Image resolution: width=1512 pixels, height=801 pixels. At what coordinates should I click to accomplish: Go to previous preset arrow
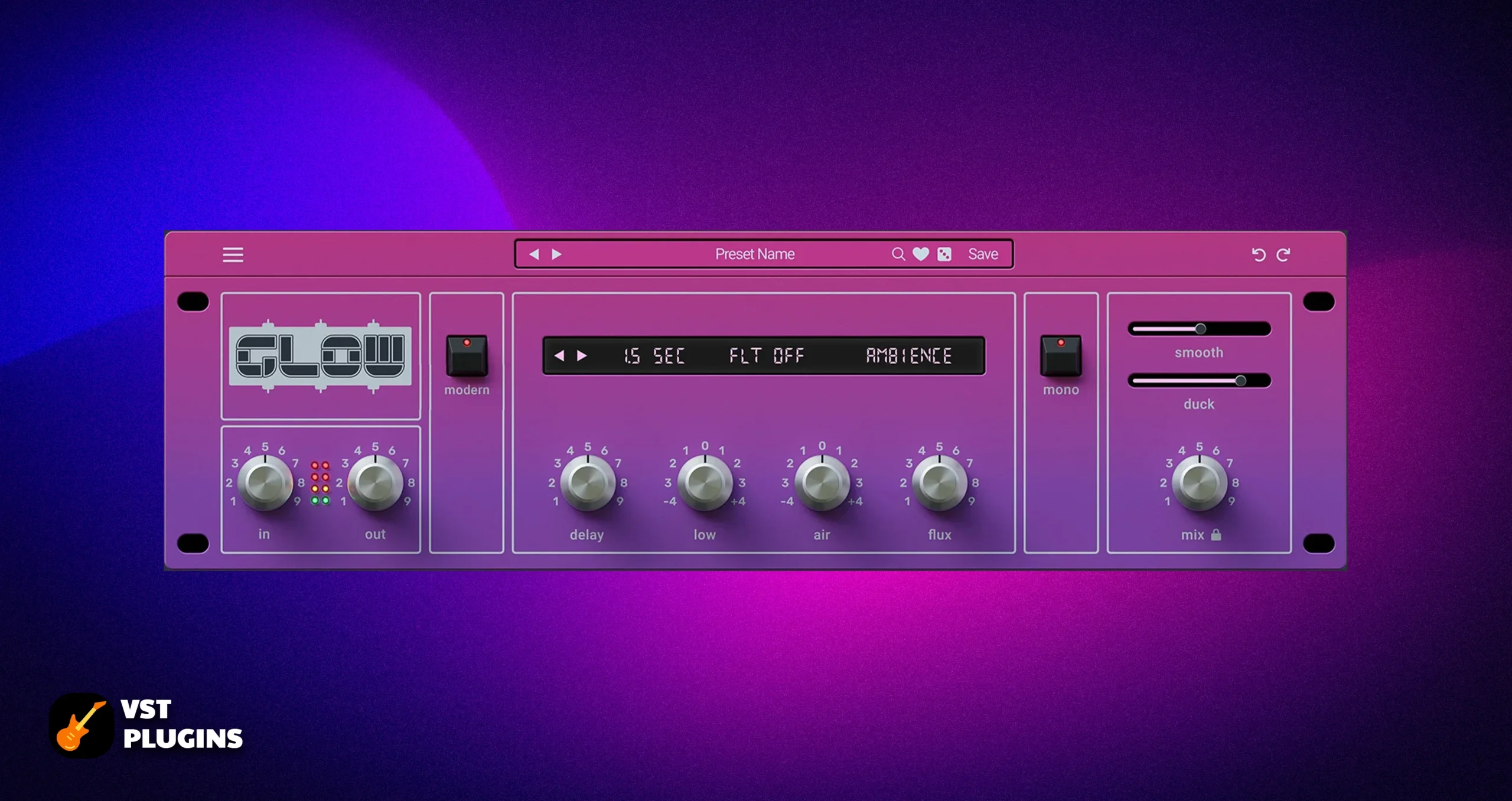pyautogui.click(x=534, y=254)
